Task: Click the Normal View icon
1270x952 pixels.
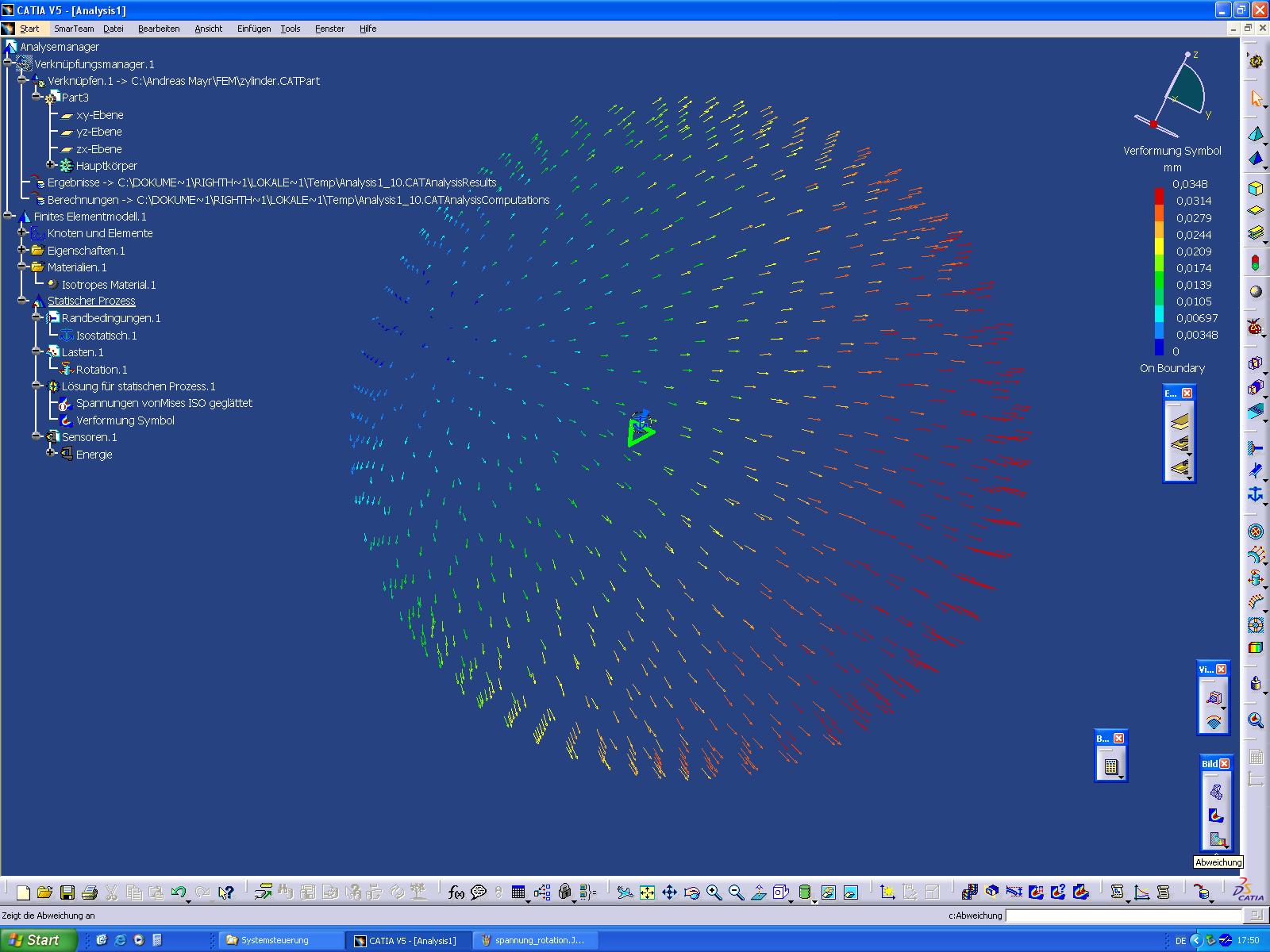Action: pyautogui.click(x=758, y=892)
